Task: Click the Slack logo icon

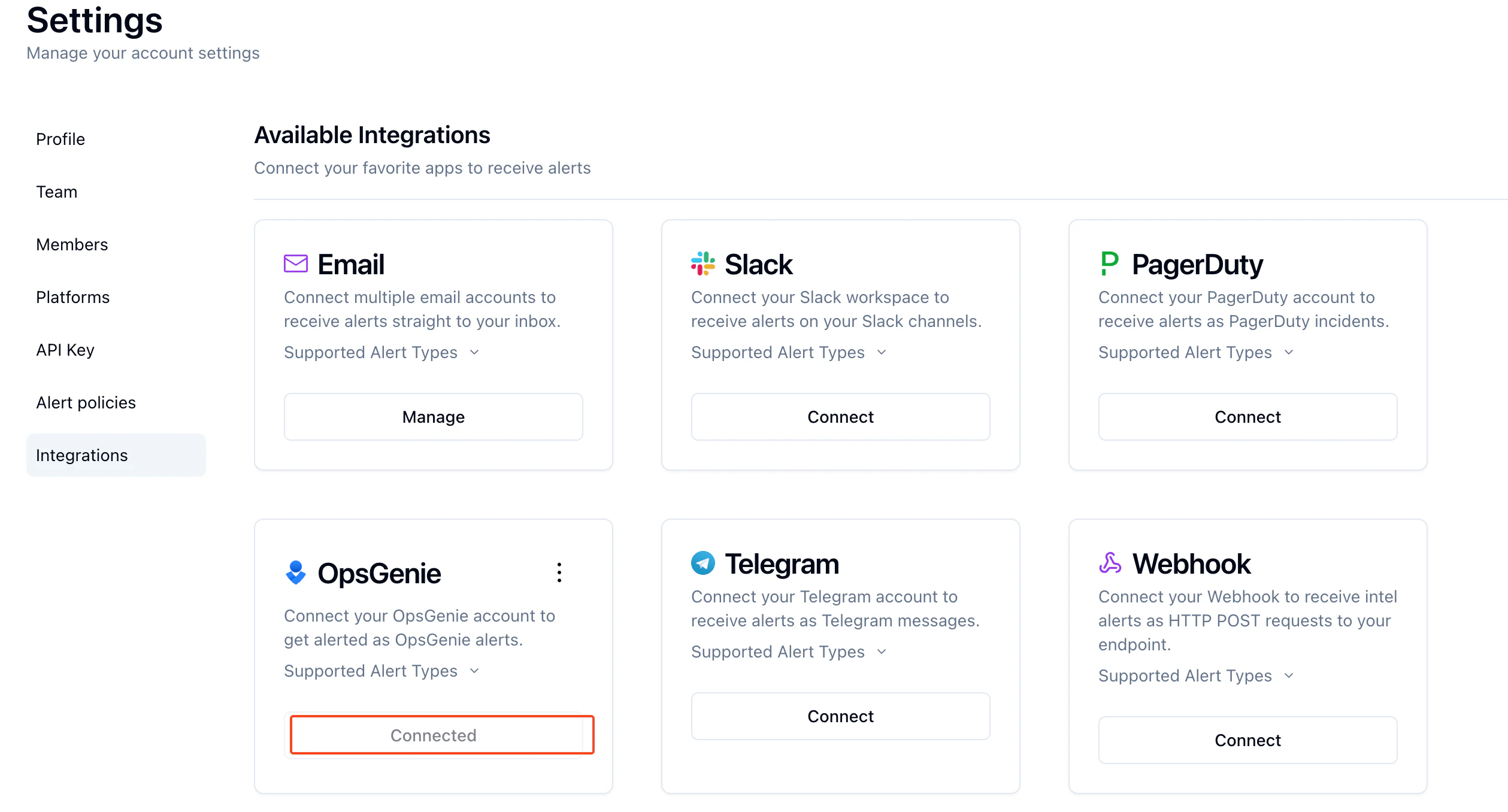Action: click(x=702, y=263)
